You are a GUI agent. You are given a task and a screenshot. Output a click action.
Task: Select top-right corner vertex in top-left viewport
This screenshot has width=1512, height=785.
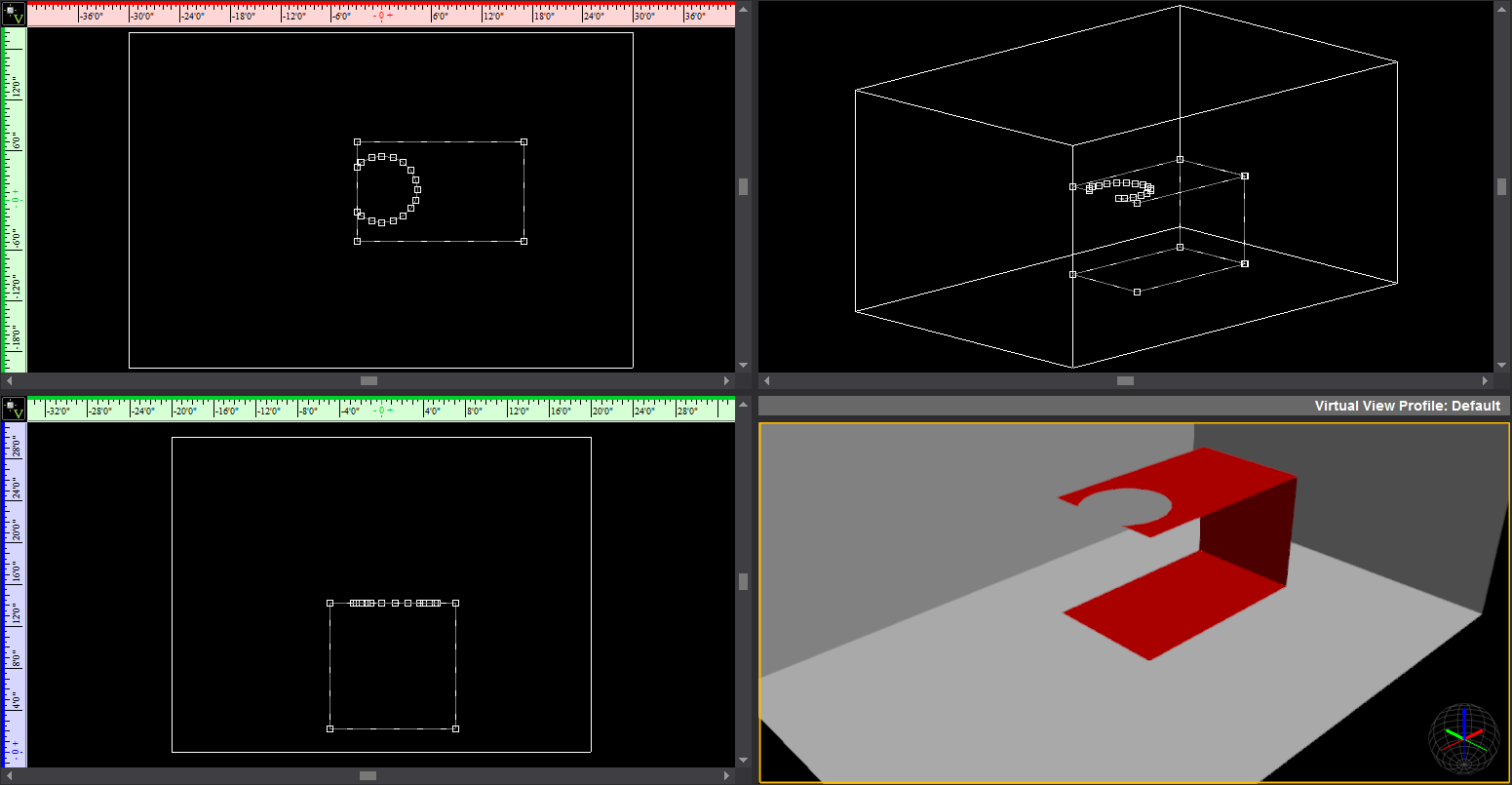(x=523, y=141)
